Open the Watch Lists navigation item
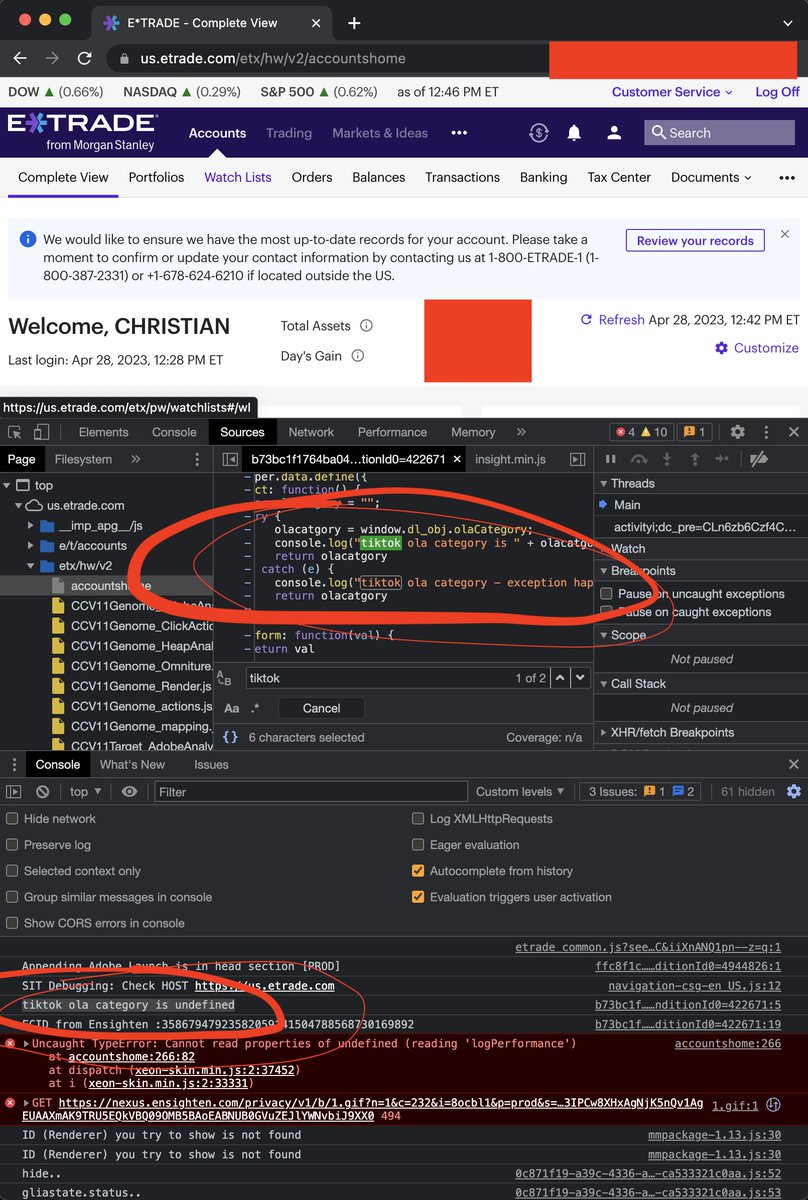Viewport: 808px width, 1200px height. click(237, 177)
